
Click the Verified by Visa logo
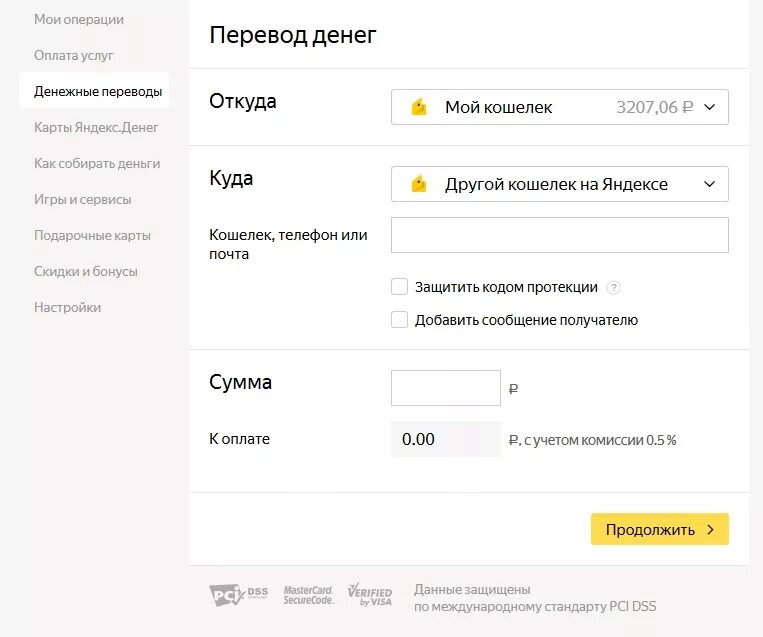(370, 594)
